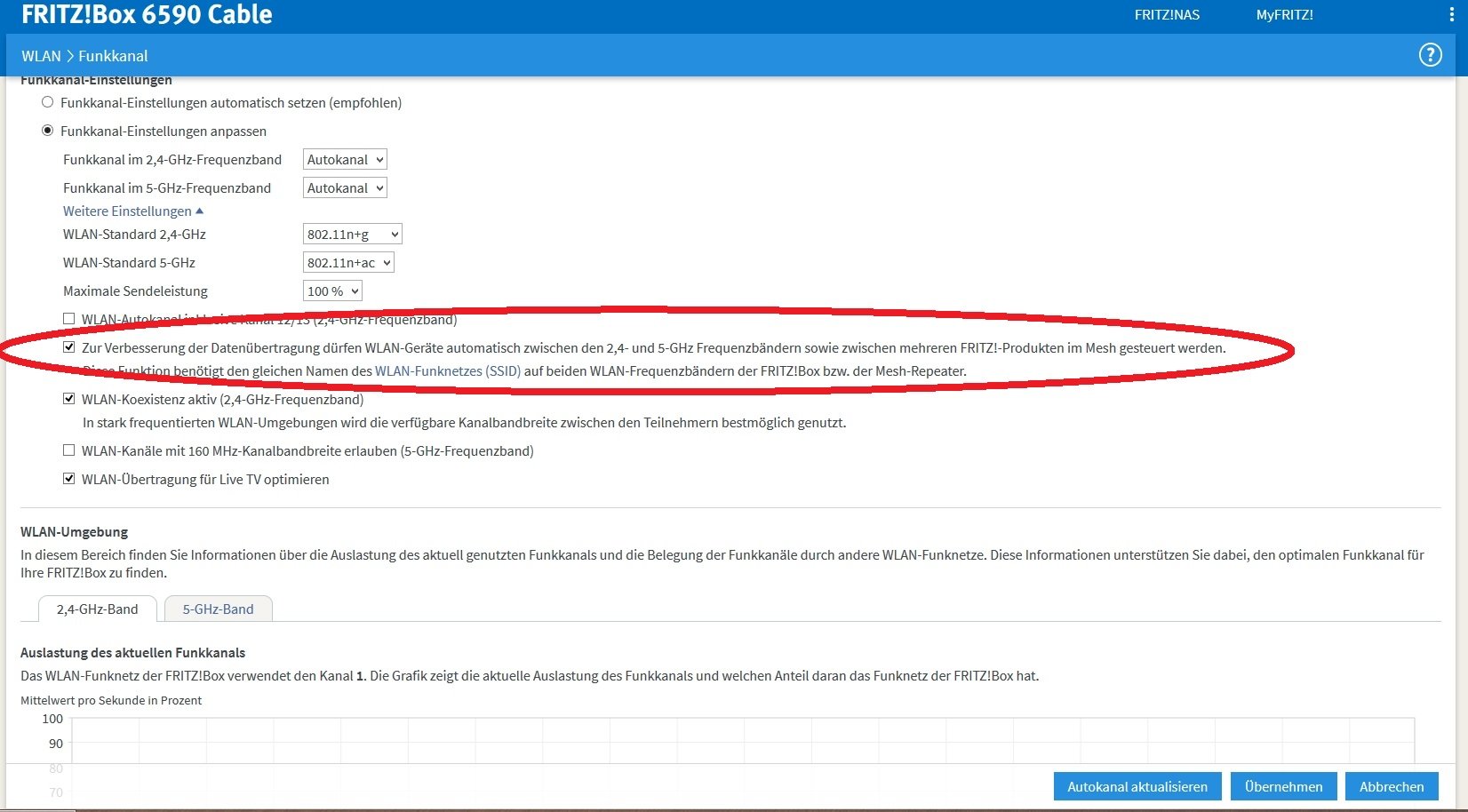Collapse Weitere Einstellungen section
The image size is (1468, 812).
[x=133, y=211]
